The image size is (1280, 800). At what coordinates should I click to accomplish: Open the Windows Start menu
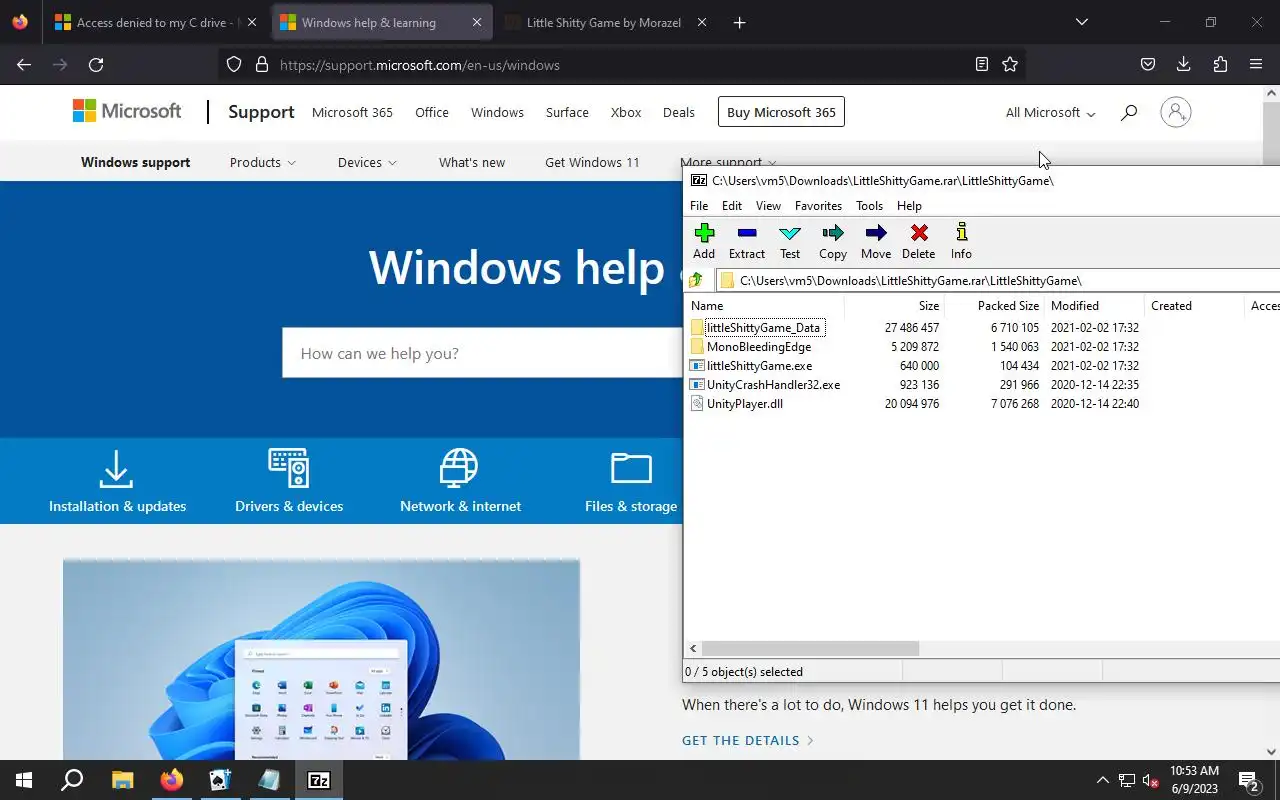coord(24,780)
